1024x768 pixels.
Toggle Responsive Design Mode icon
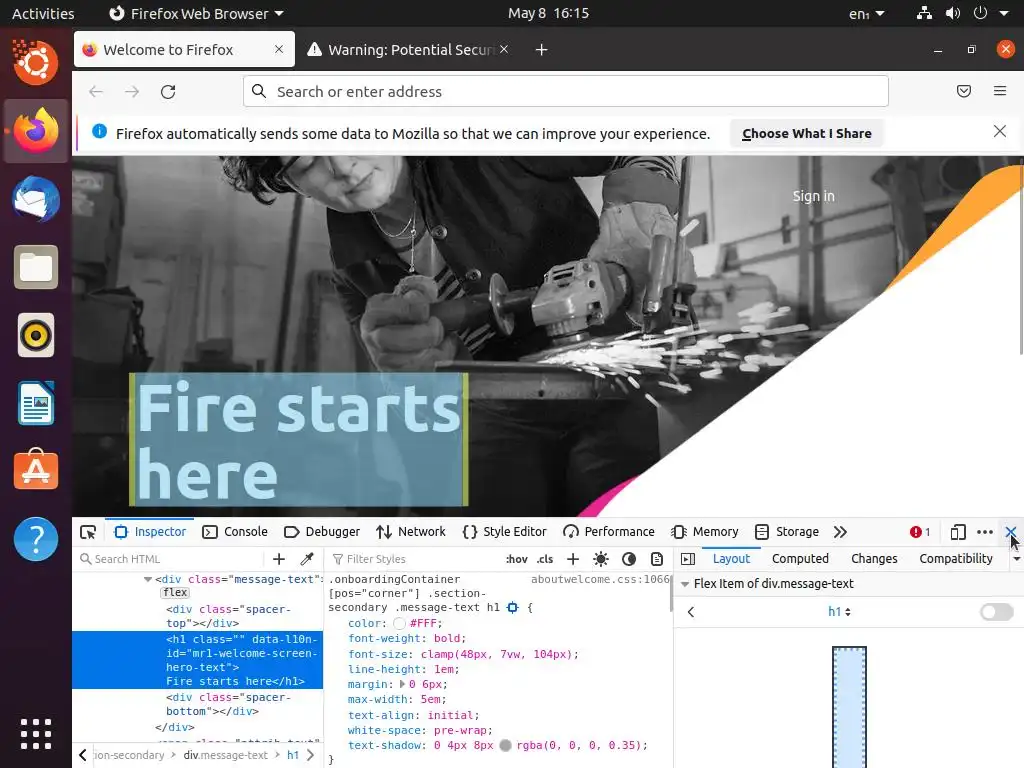[x=958, y=532]
